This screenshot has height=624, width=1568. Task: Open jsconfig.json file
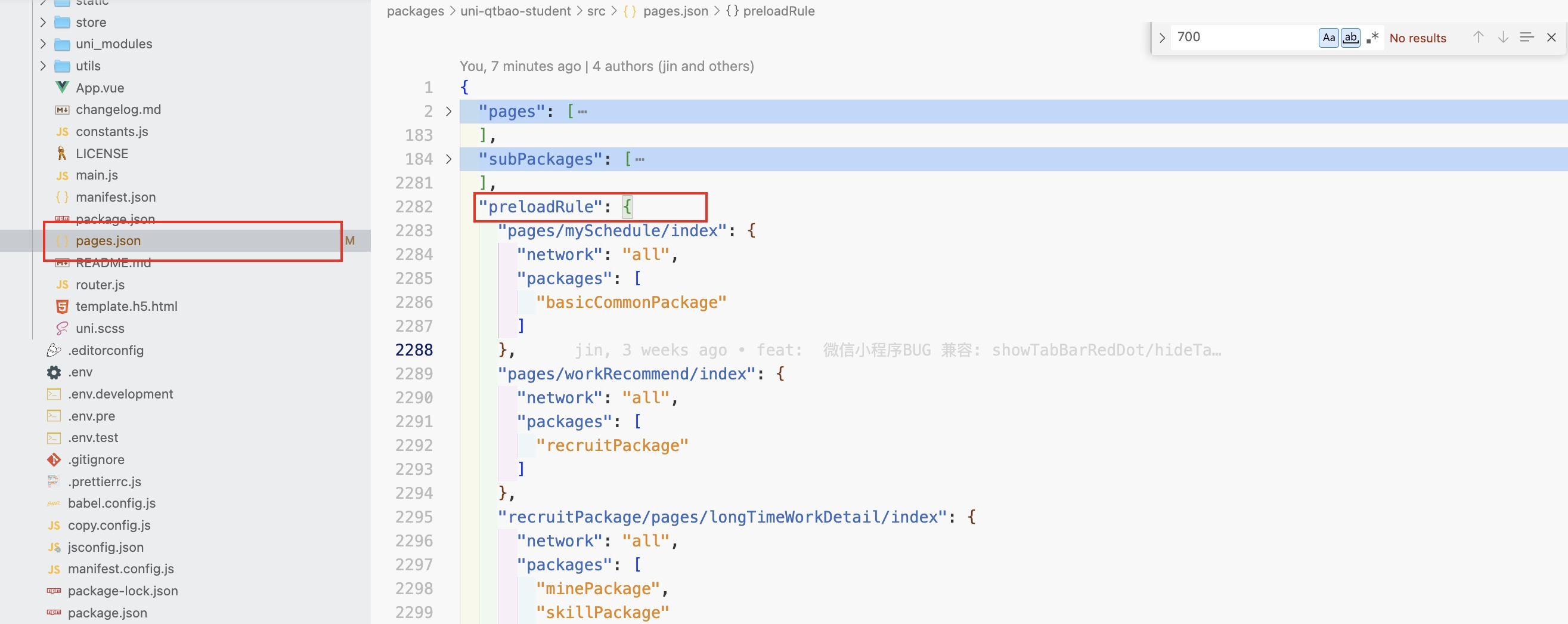[x=106, y=546]
